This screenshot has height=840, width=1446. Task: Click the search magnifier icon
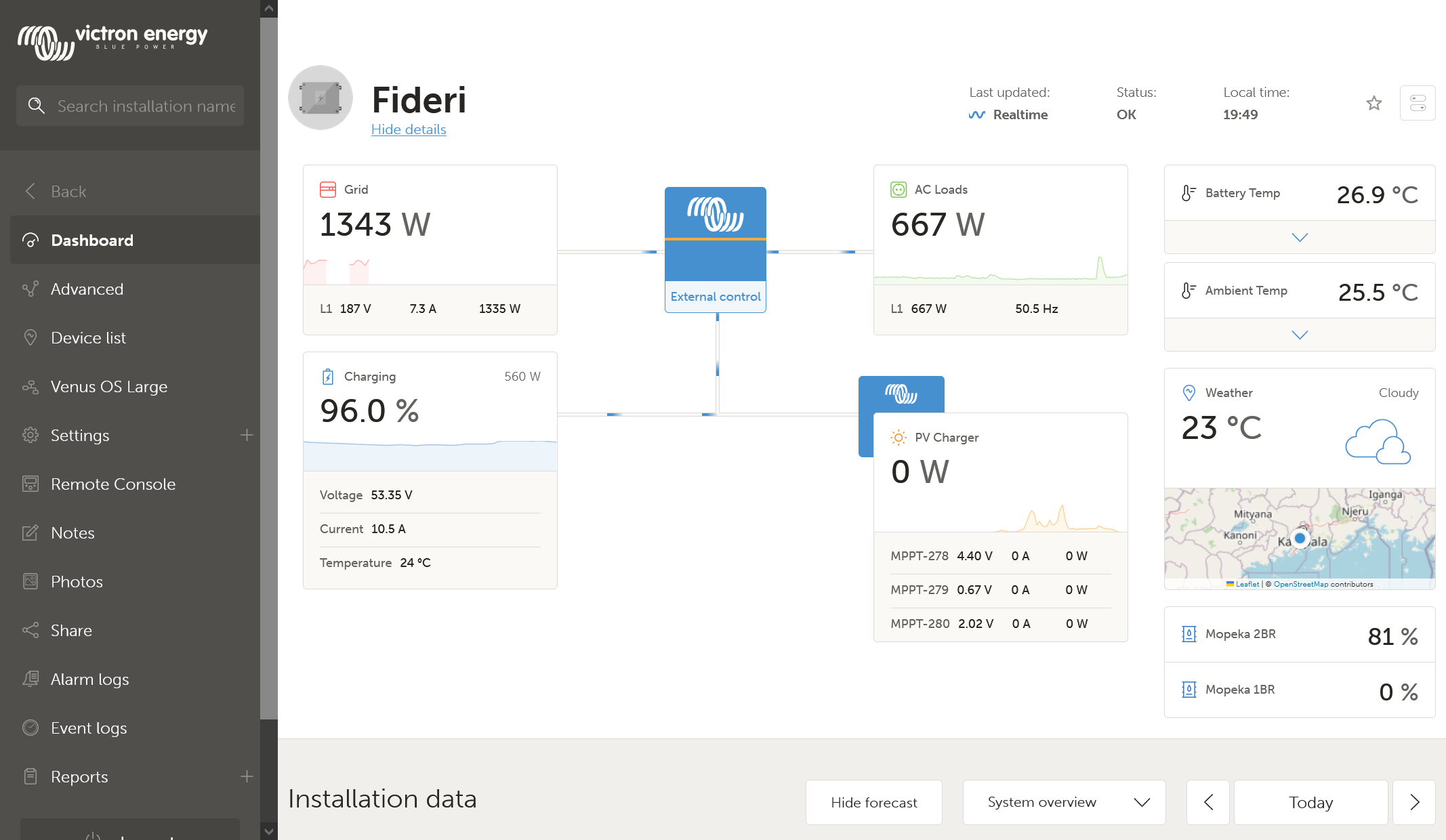[x=37, y=106]
